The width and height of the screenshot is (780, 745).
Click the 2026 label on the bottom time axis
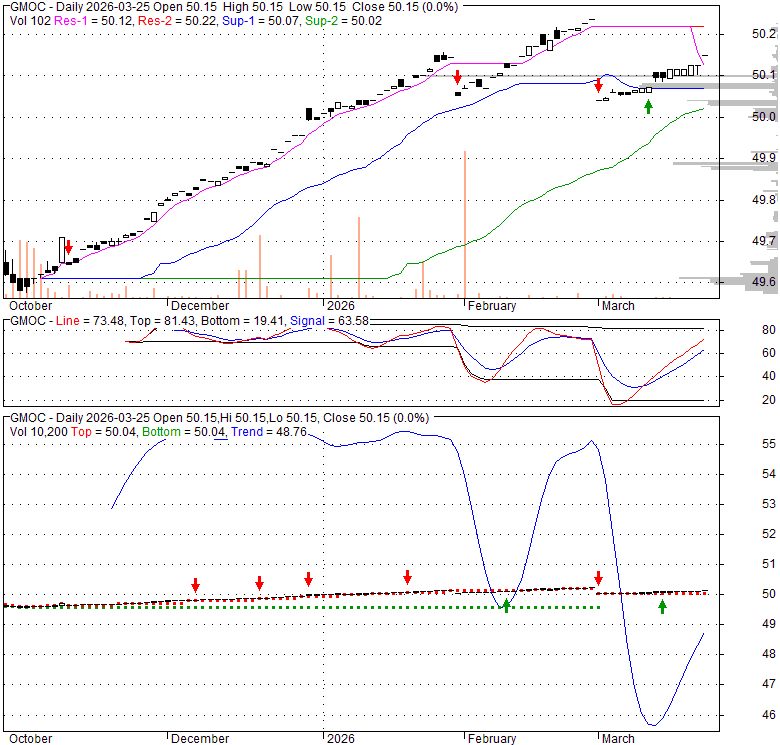coord(340,739)
